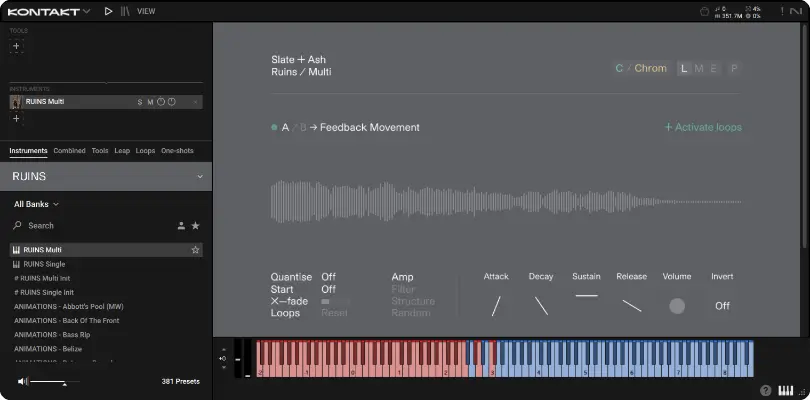The image size is (810, 400).
Task: Add a tool with the Tools plus button
Action: (x=17, y=46)
